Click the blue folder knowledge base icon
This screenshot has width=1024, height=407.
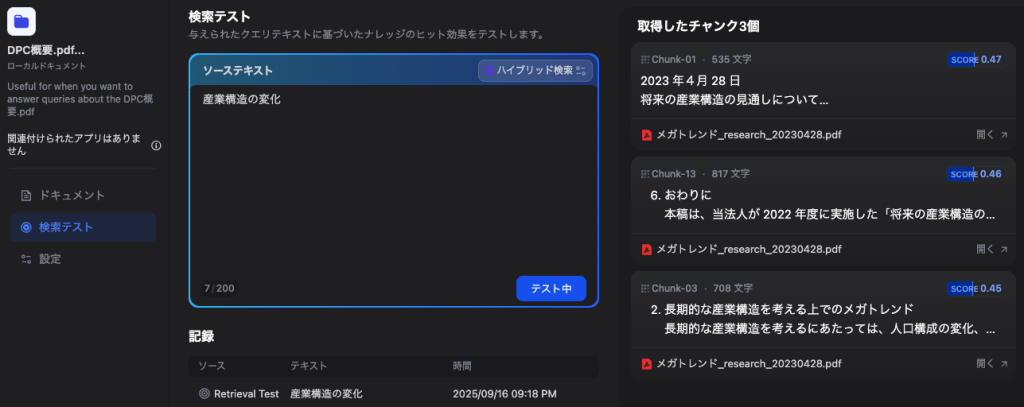[x=22, y=20]
